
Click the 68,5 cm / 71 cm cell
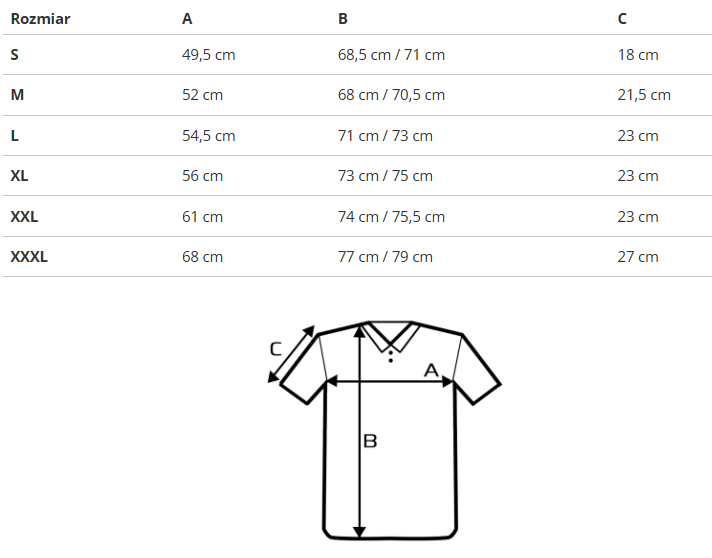click(x=391, y=55)
